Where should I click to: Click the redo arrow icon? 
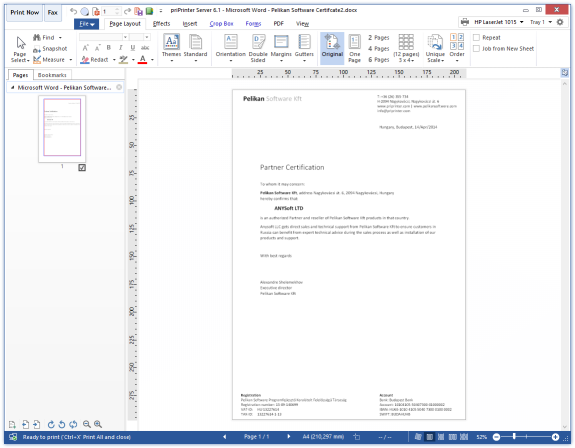(x=127, y=11)
